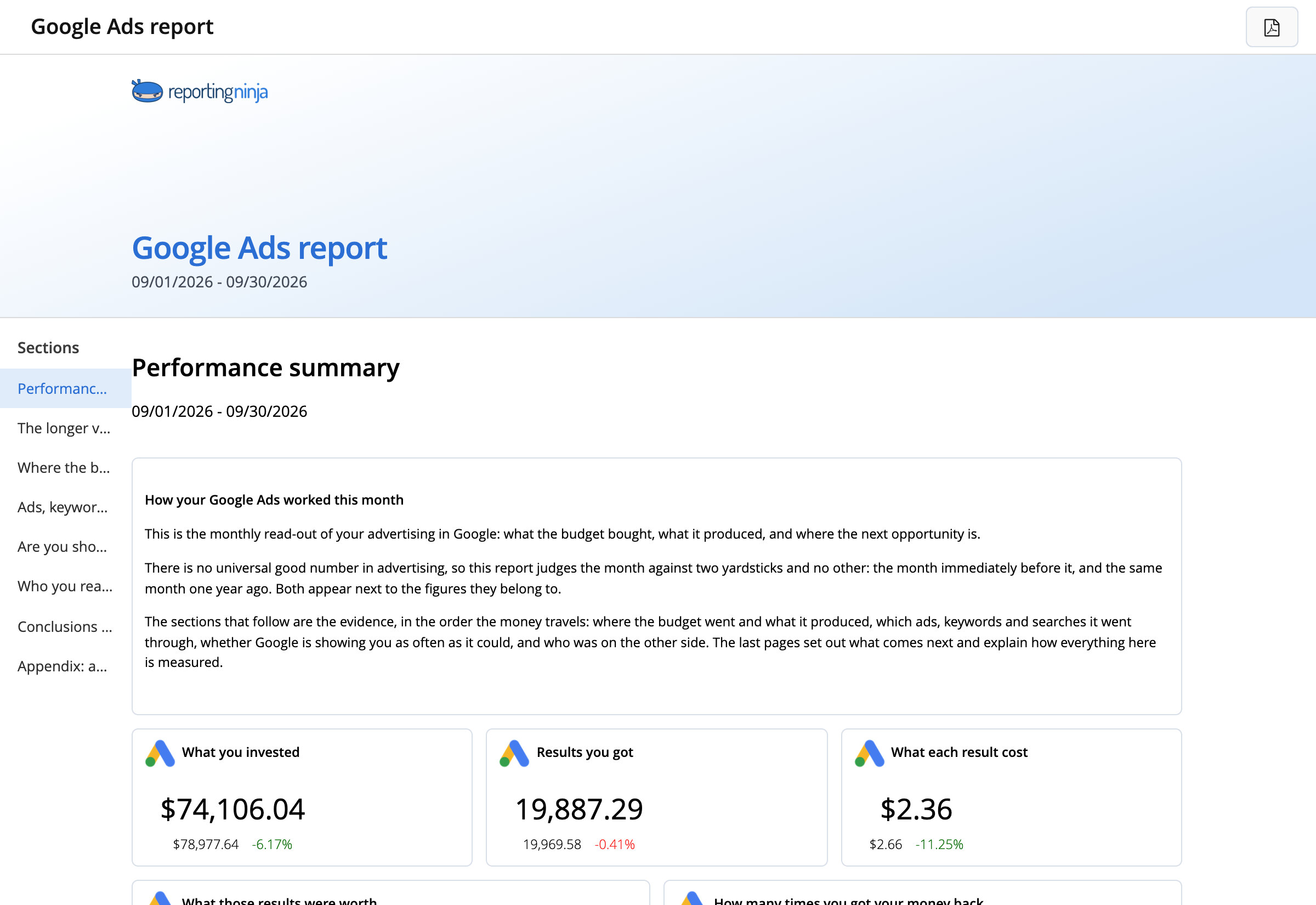Click the $2.36 cost per result value
Image resolution: width=1316 pixels, height=905 pixels.
[x=916, y=809]
